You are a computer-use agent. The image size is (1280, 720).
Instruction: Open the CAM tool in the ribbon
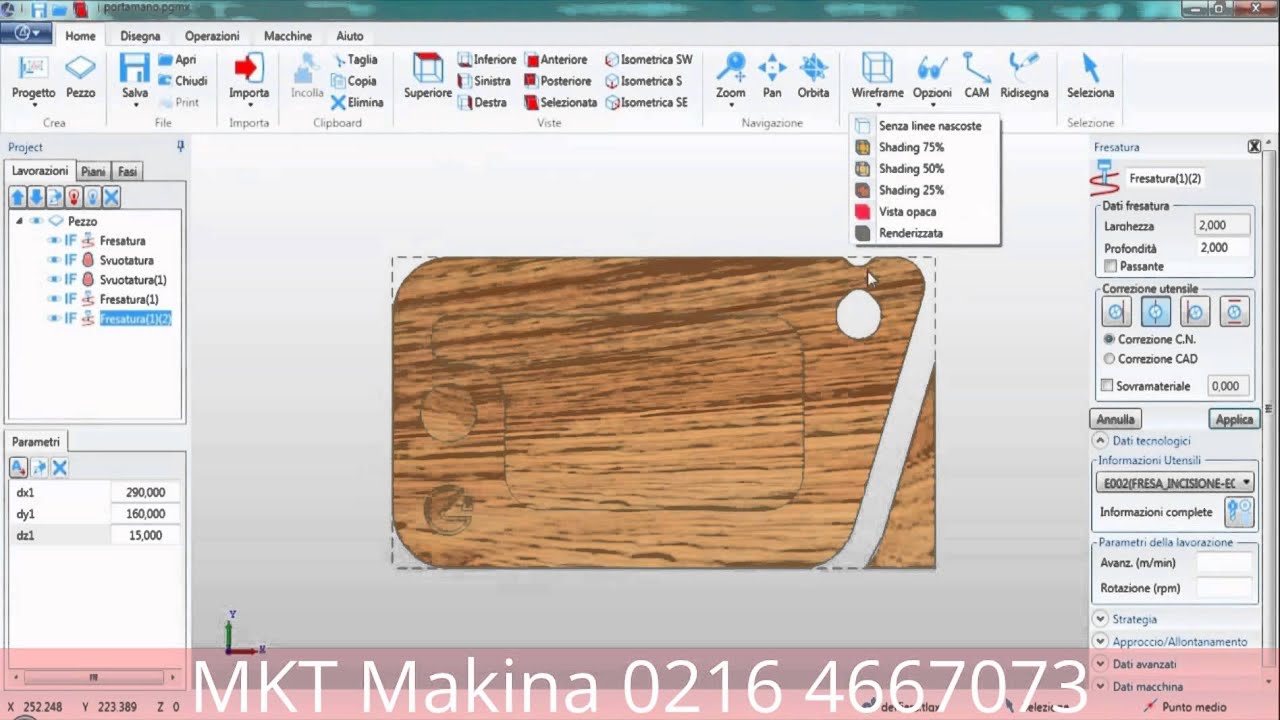point(976,77)
